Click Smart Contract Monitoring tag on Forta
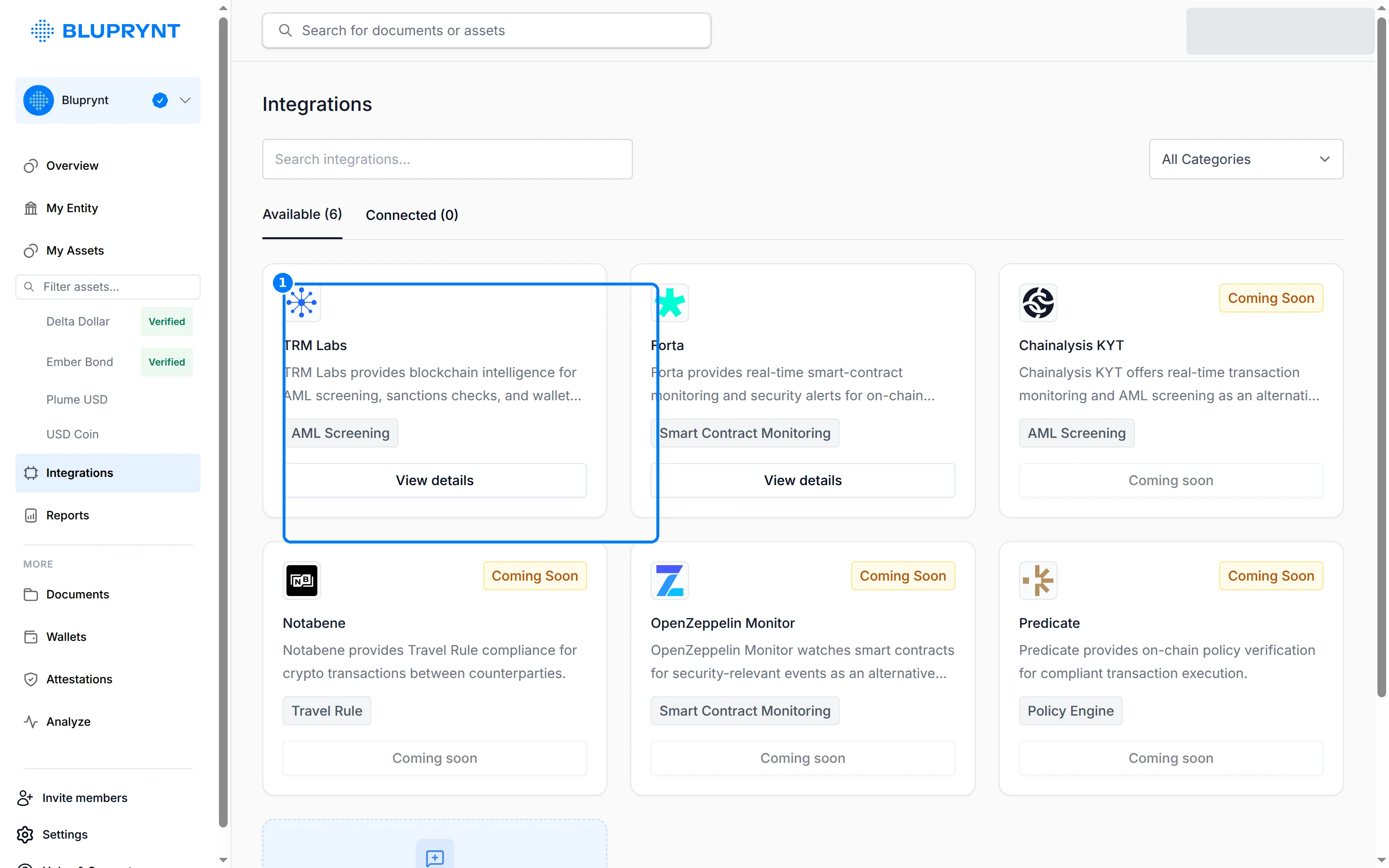 point(745,433)
